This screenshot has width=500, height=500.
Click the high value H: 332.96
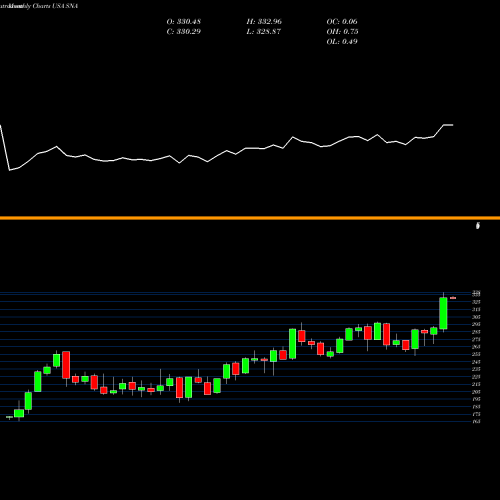click(264, 22)
